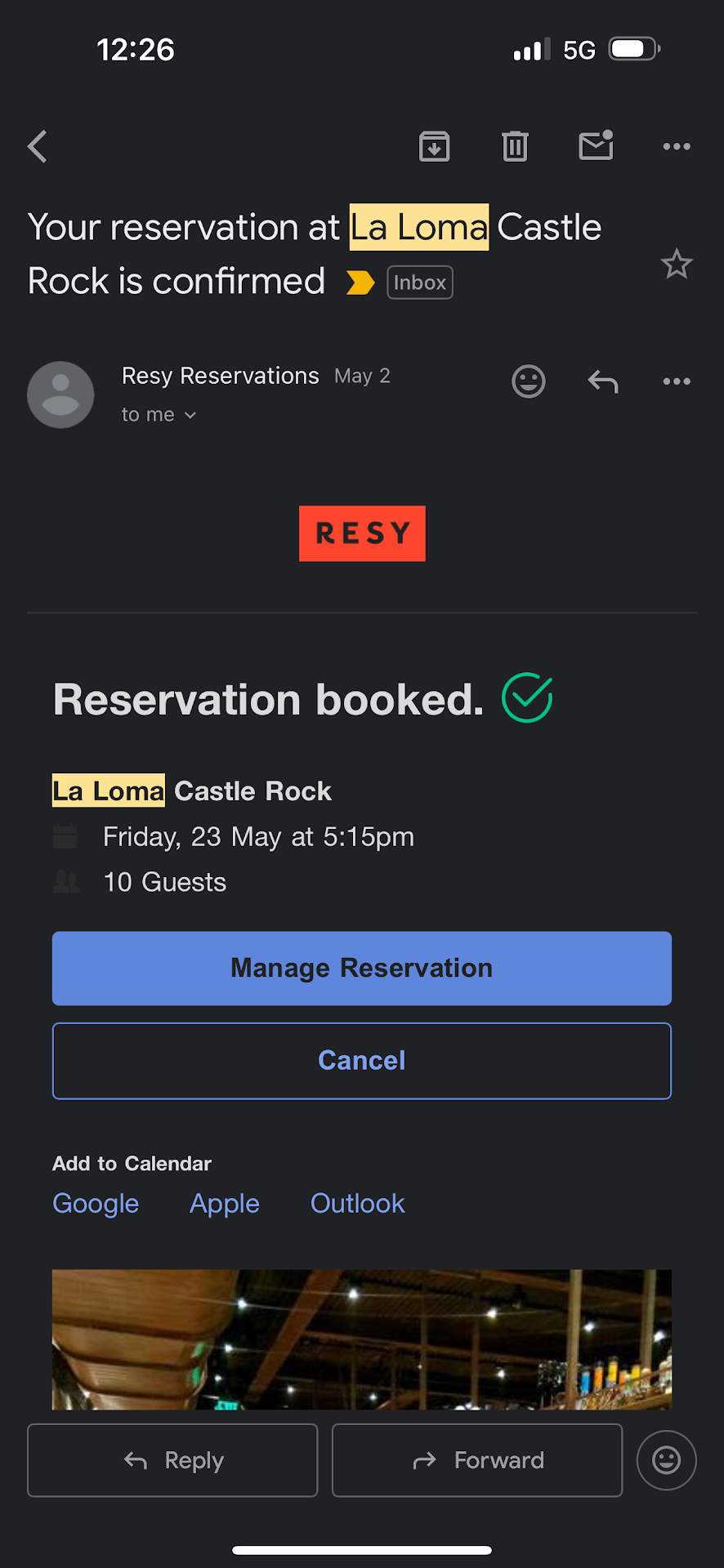724x1568 pixels.
Task: Archive this email
Action: [434, 147]
